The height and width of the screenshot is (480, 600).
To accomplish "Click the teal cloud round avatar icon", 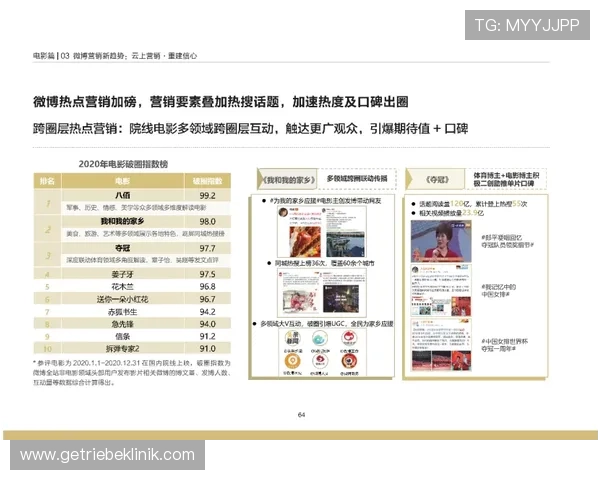I will 320,338.
